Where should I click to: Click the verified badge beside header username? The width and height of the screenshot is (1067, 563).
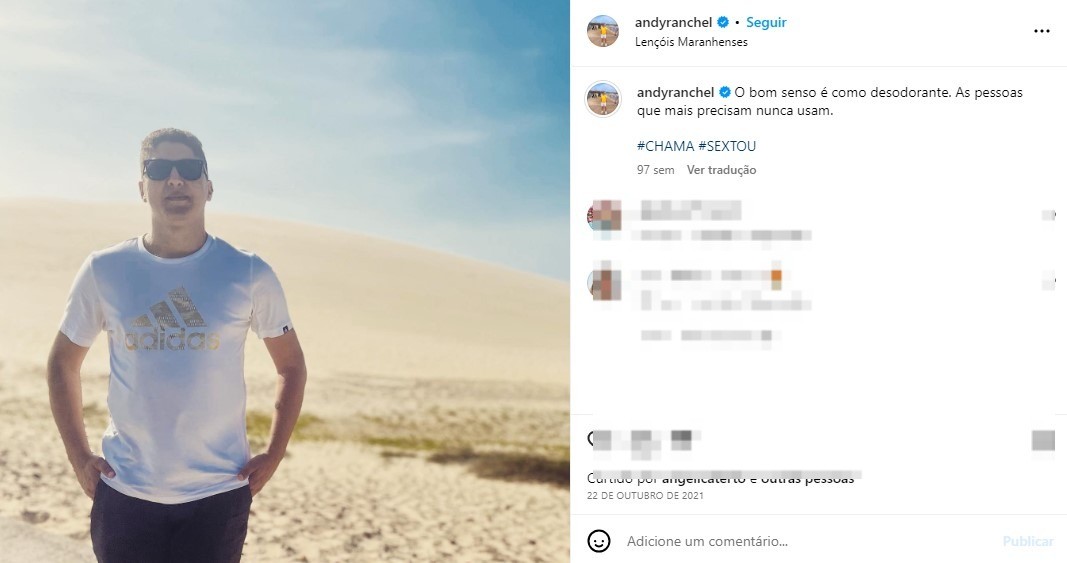(723, 22)
